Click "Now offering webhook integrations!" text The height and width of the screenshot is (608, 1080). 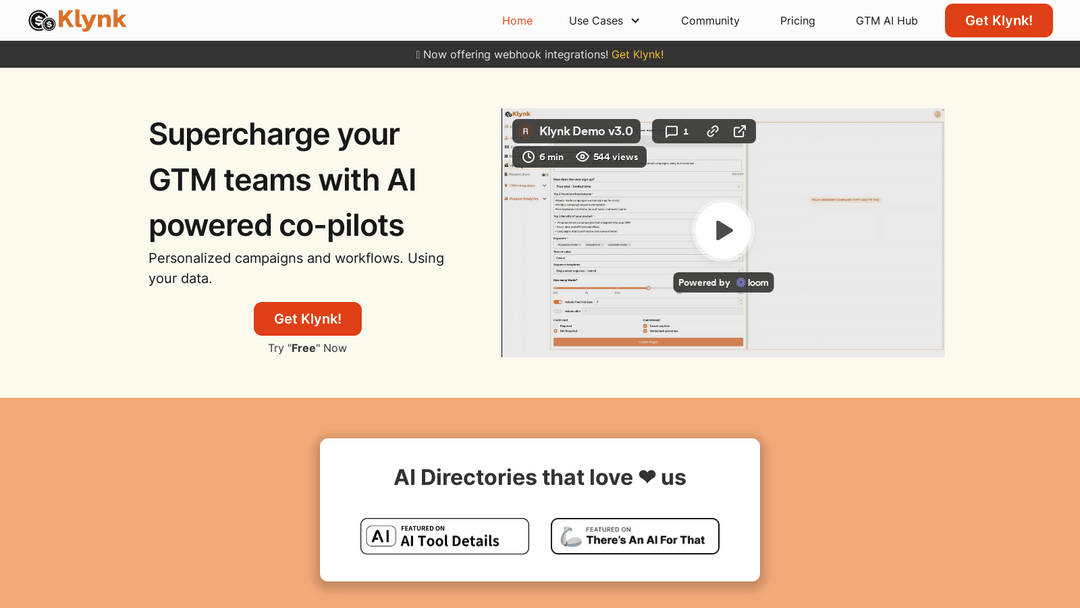(515, 54)
